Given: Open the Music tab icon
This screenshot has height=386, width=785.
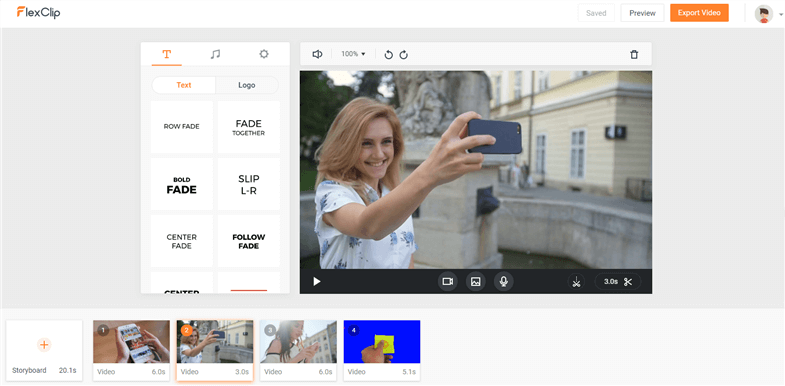Looking at the screenshot, I should pyautogui.click(x=215, y=54).
